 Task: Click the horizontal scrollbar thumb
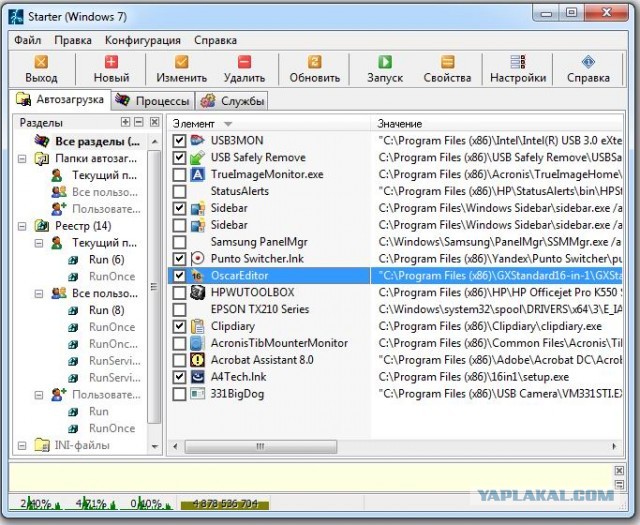pos(261,446)
